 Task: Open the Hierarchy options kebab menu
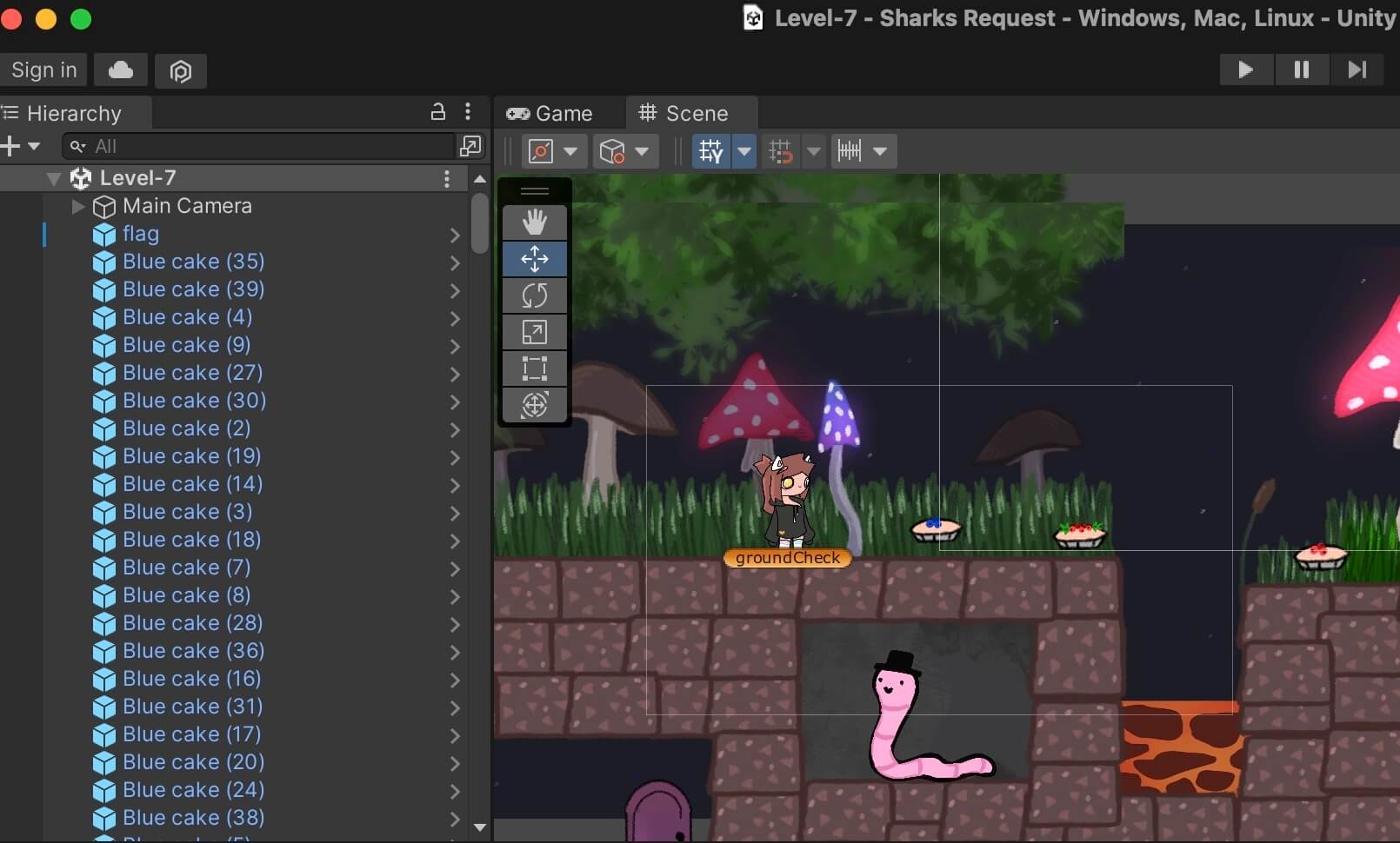tap(470, 112)
